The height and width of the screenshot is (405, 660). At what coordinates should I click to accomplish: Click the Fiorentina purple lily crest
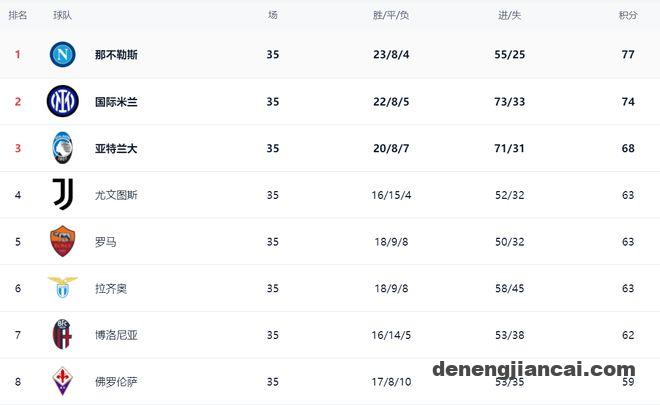[63, 381]
